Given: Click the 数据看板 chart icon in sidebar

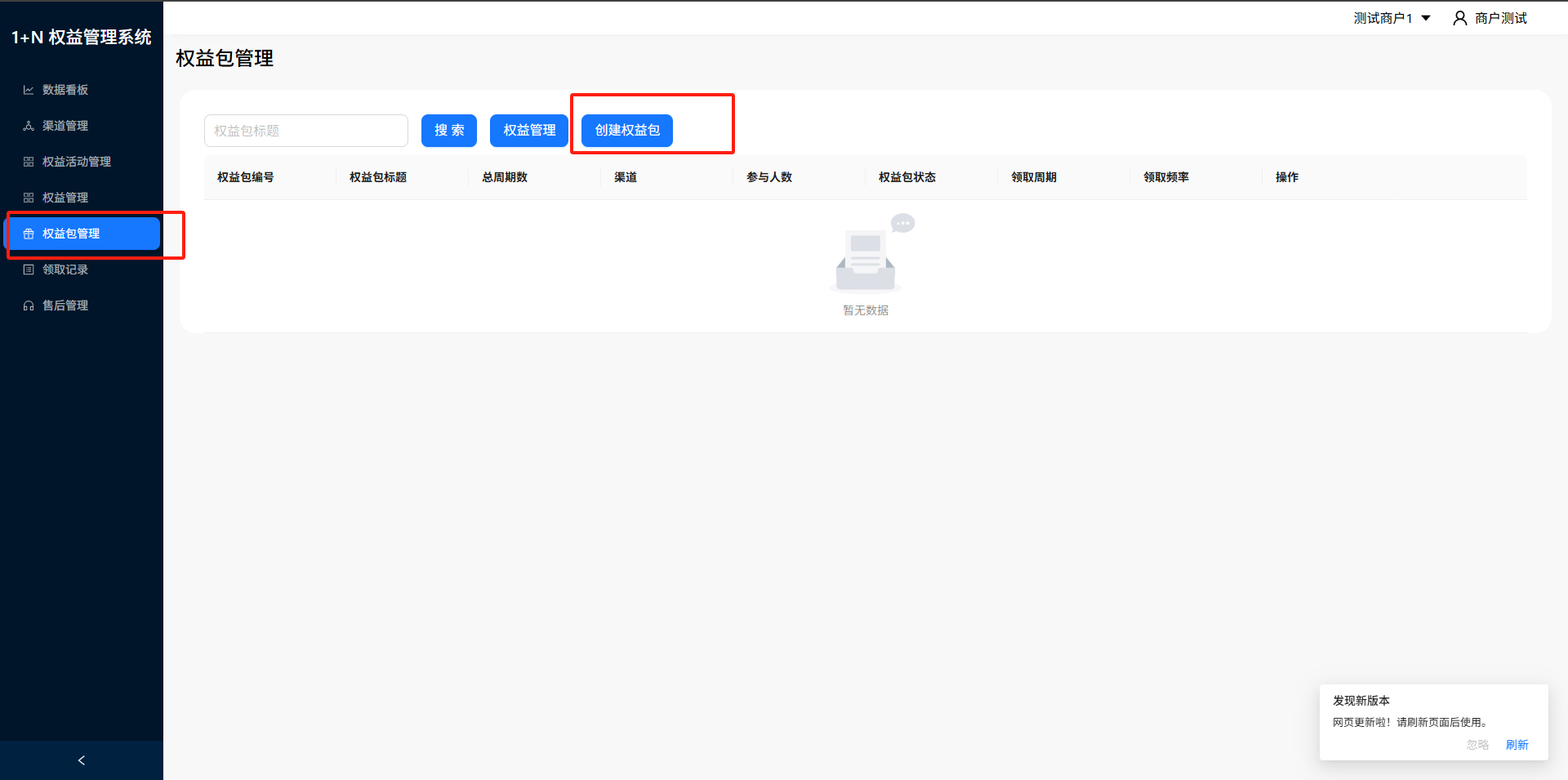Looking at the screenshot, I should (29, 90).
